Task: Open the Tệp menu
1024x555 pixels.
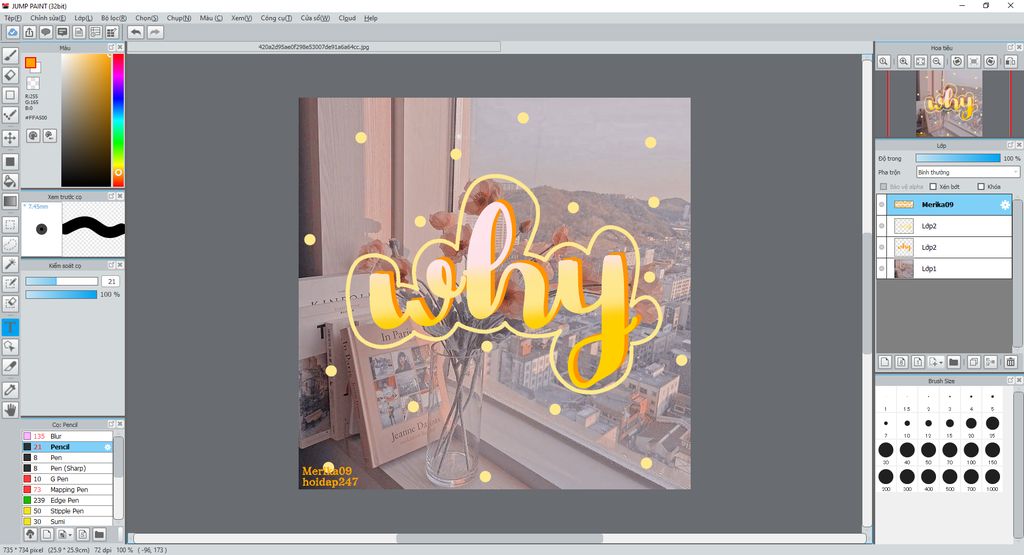Action: point(13,18)
